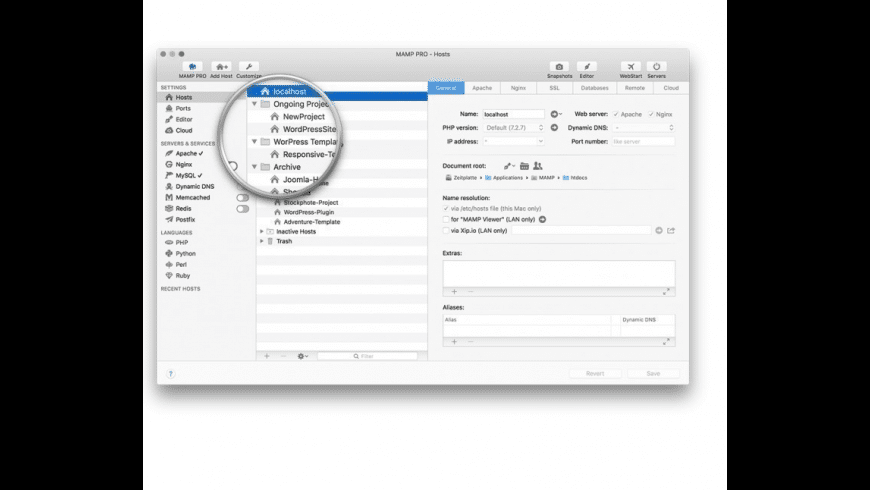Image resolution: width=870 pixels, height=490 pixels.
Task: Open Postfix in the sidebar
Action: [185, 220]
